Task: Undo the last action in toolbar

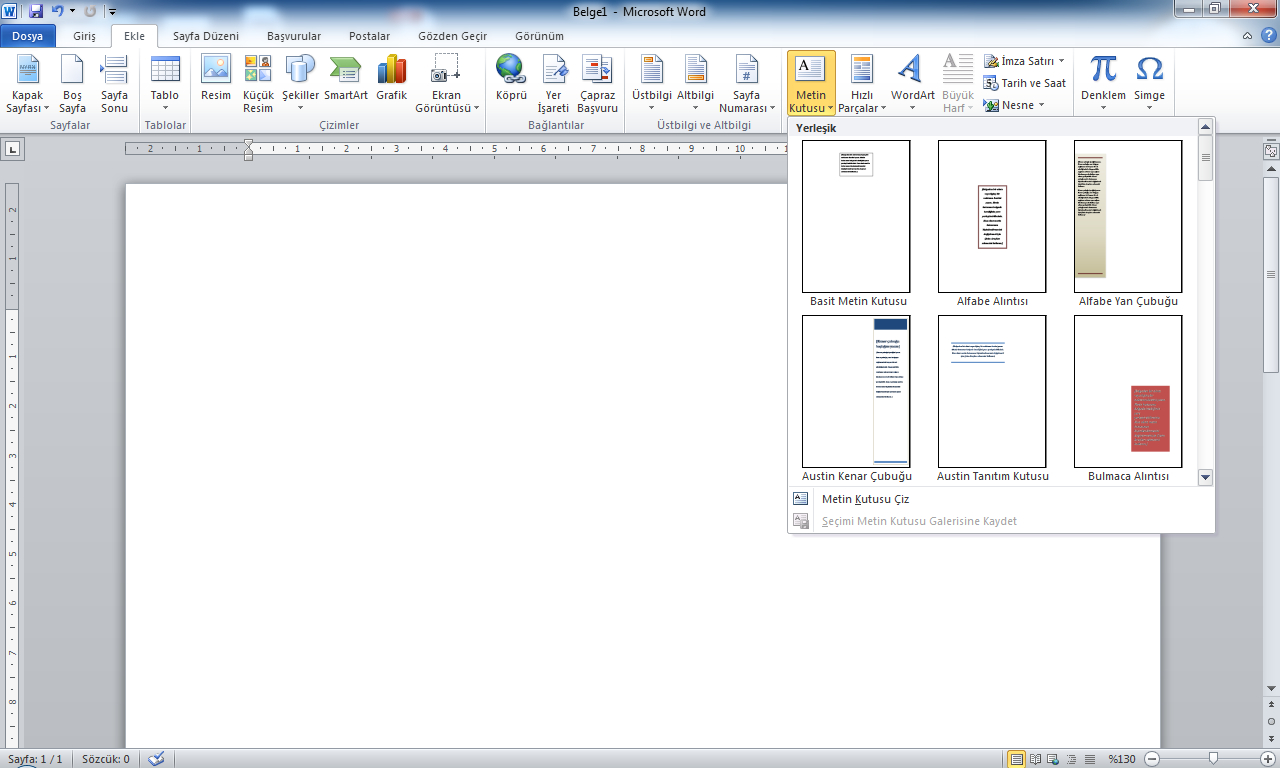Action: pos(58,11)
